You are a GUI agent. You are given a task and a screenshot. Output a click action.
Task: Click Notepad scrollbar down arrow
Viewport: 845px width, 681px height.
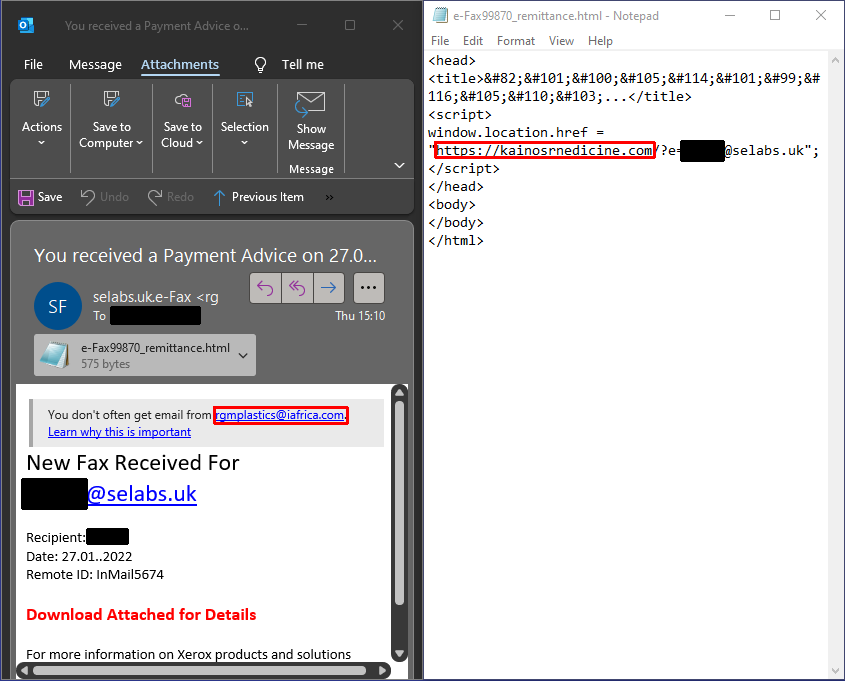point(835,671)
